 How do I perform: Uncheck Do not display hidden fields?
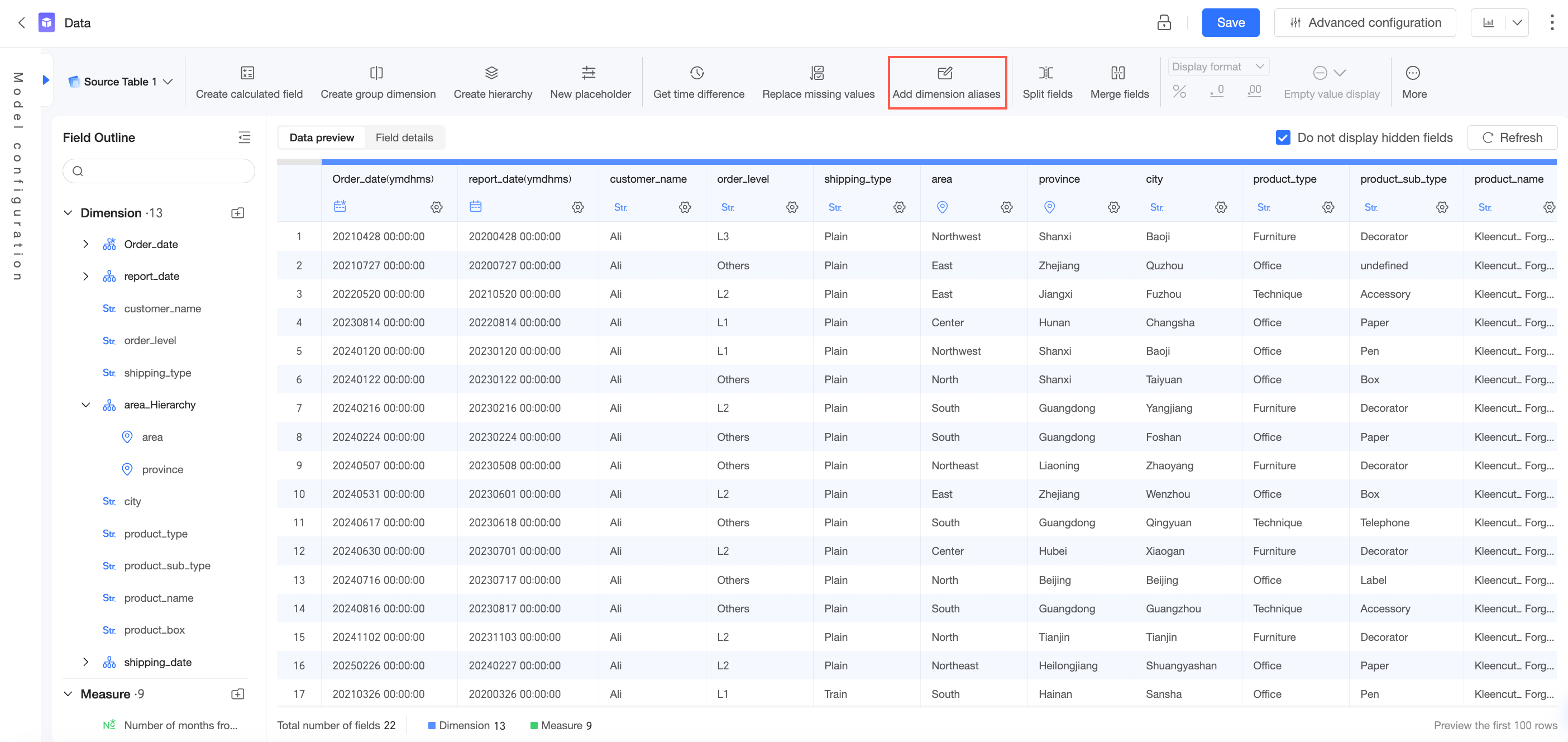[1283, 137]
